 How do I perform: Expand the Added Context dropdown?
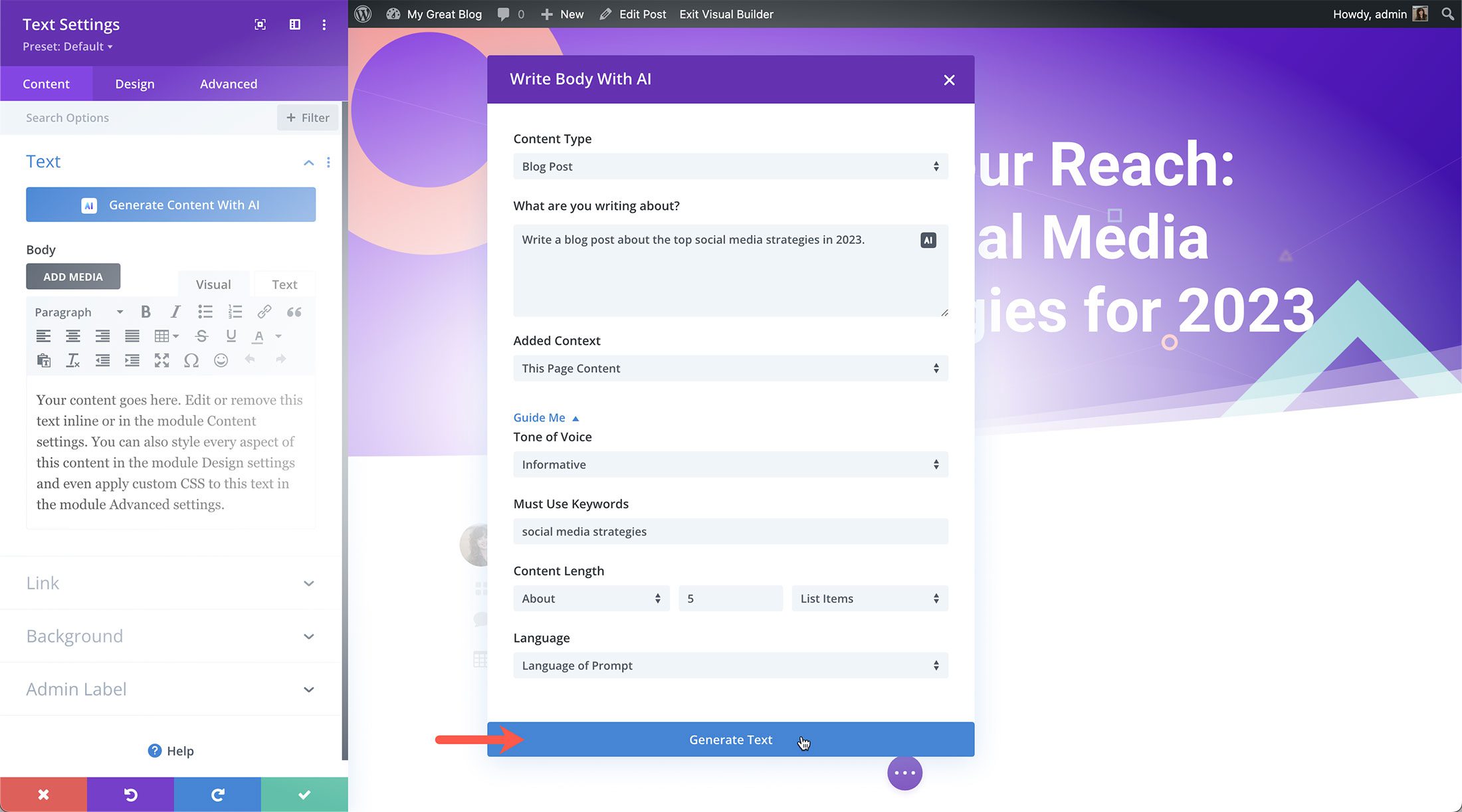729,368
